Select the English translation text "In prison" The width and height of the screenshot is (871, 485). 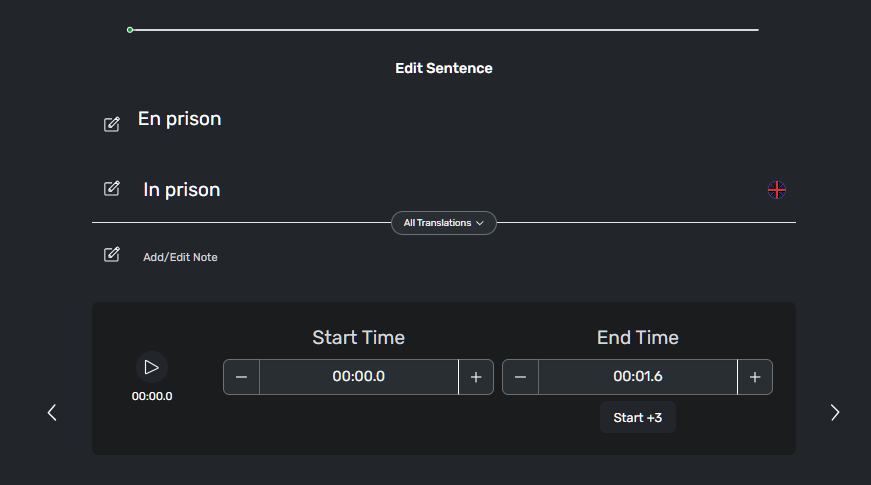pyautogui.click(x=182, y=190)
